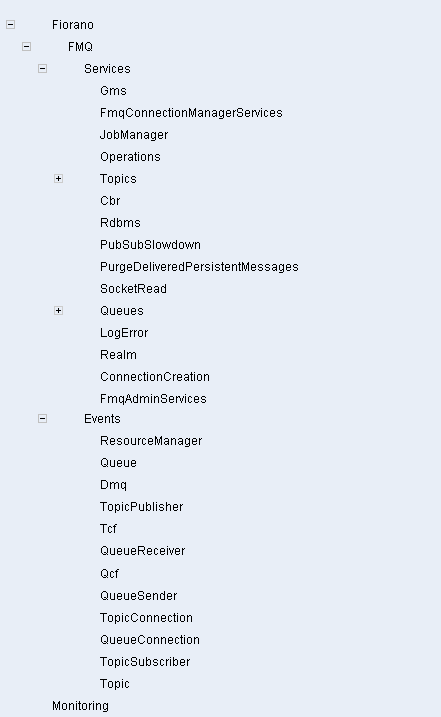The image size is (441, 717).
Task: Choose PurgeDeliveredPersistentMessages item
Action: 199,267
